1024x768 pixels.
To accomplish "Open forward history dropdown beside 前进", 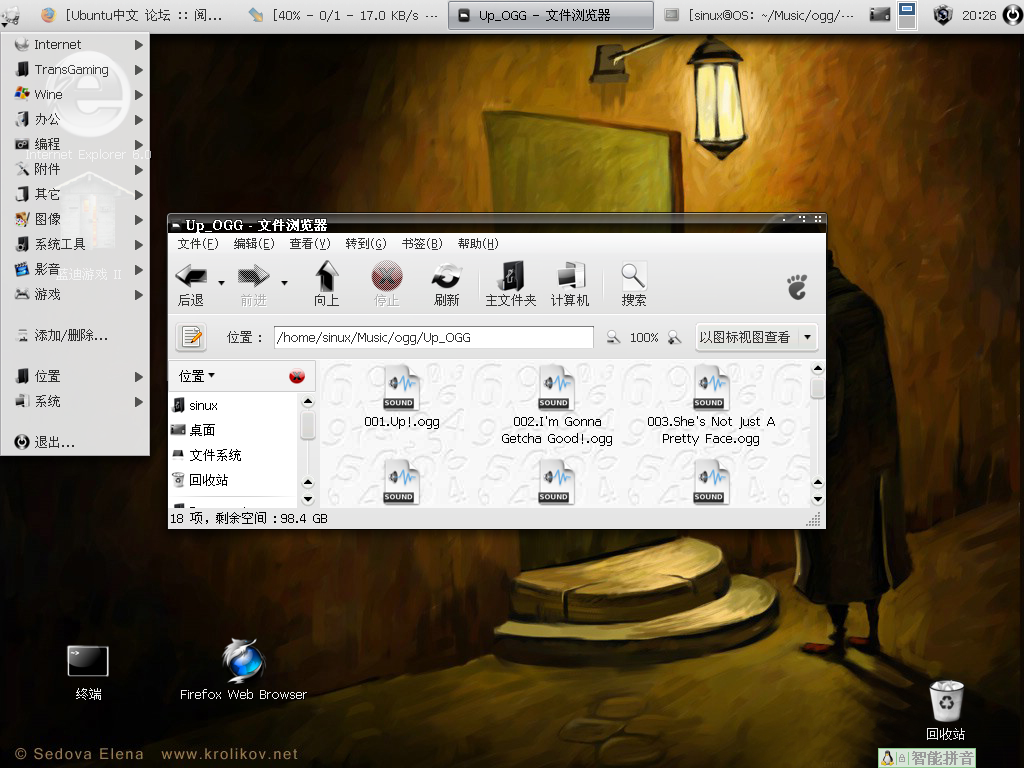I will tap(284, 283).
